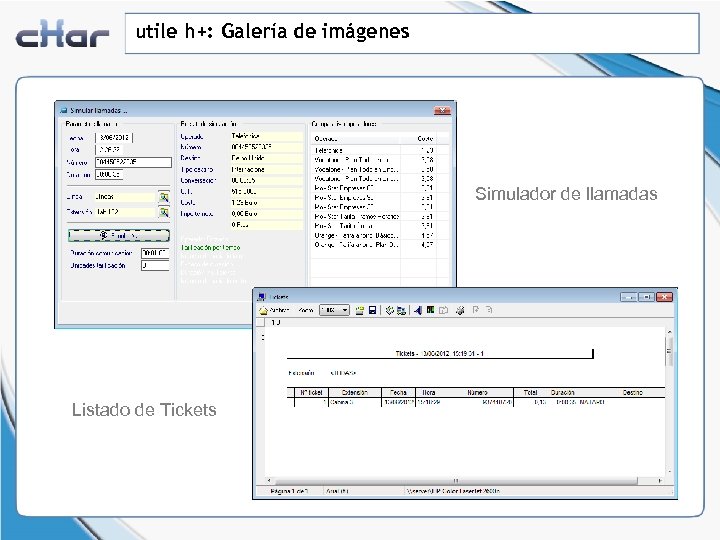Click the Extensión column header in Tickets report
Image resolution: width=720 pixels, height=540 pixels.
(354, 393)
